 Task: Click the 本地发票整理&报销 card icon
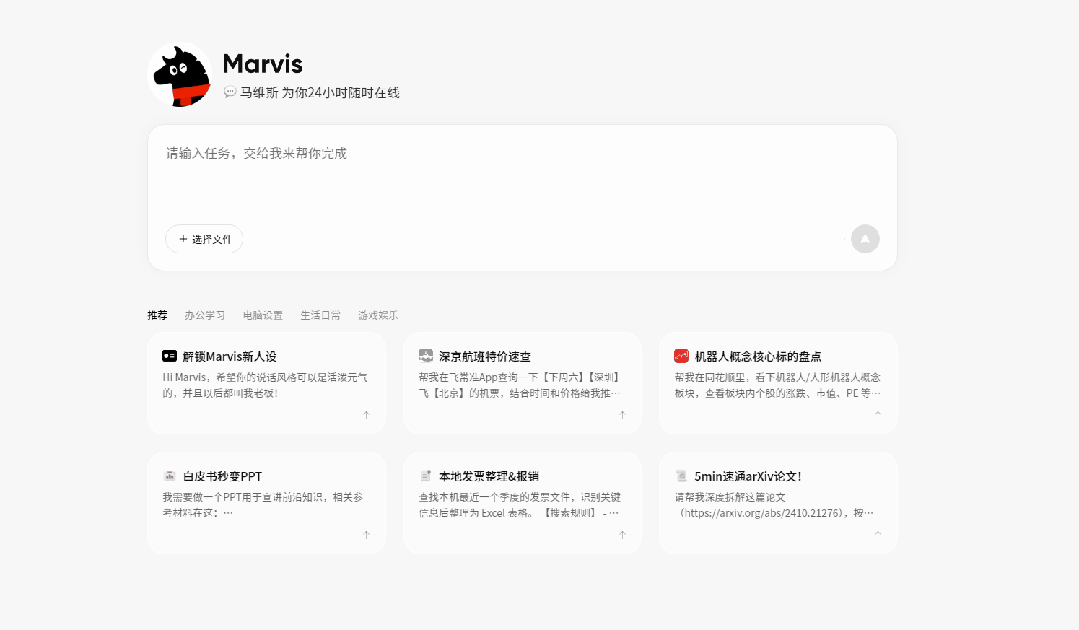[x=425, y=476]
